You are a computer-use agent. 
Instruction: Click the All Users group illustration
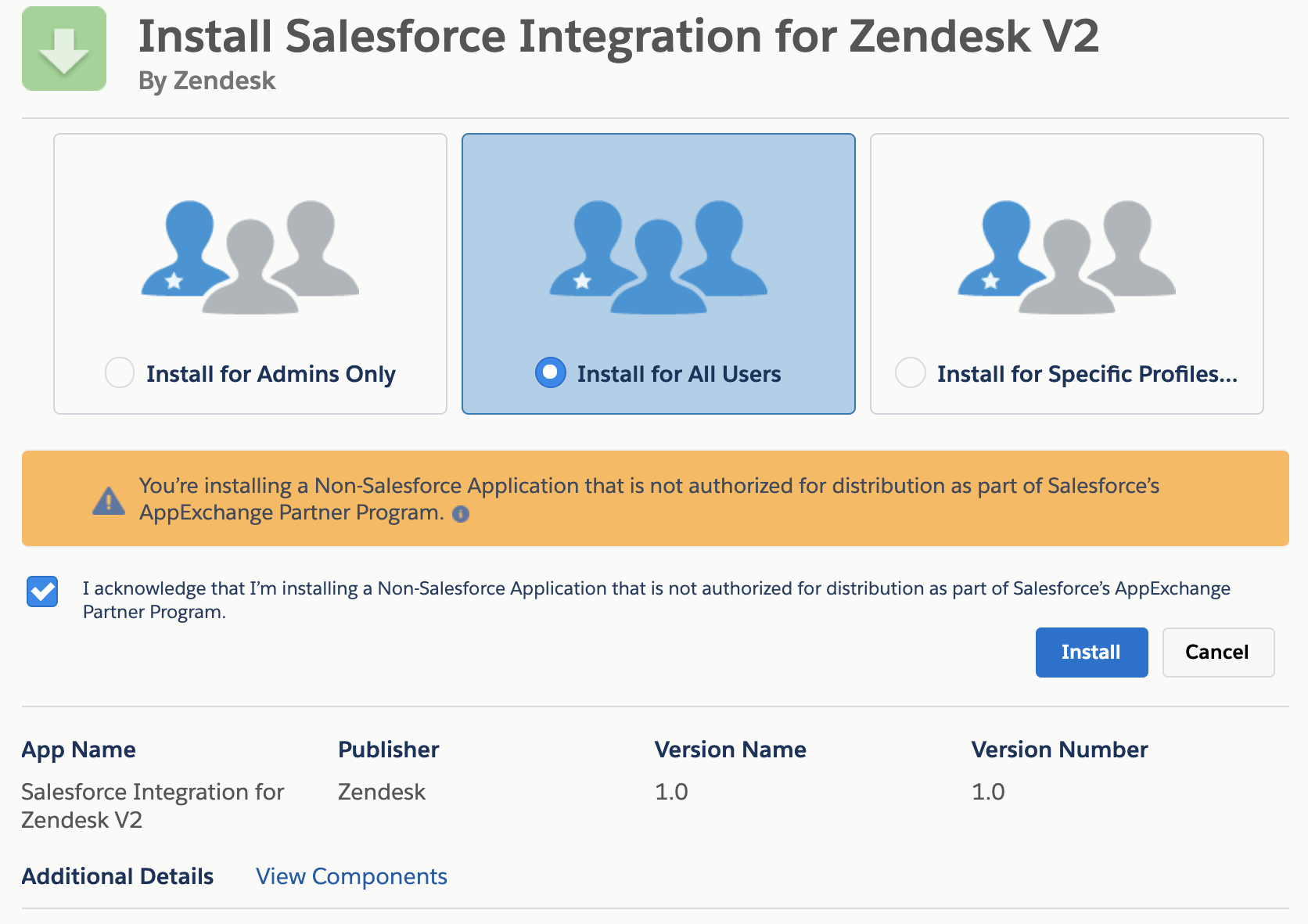click(x=658, y=258)
